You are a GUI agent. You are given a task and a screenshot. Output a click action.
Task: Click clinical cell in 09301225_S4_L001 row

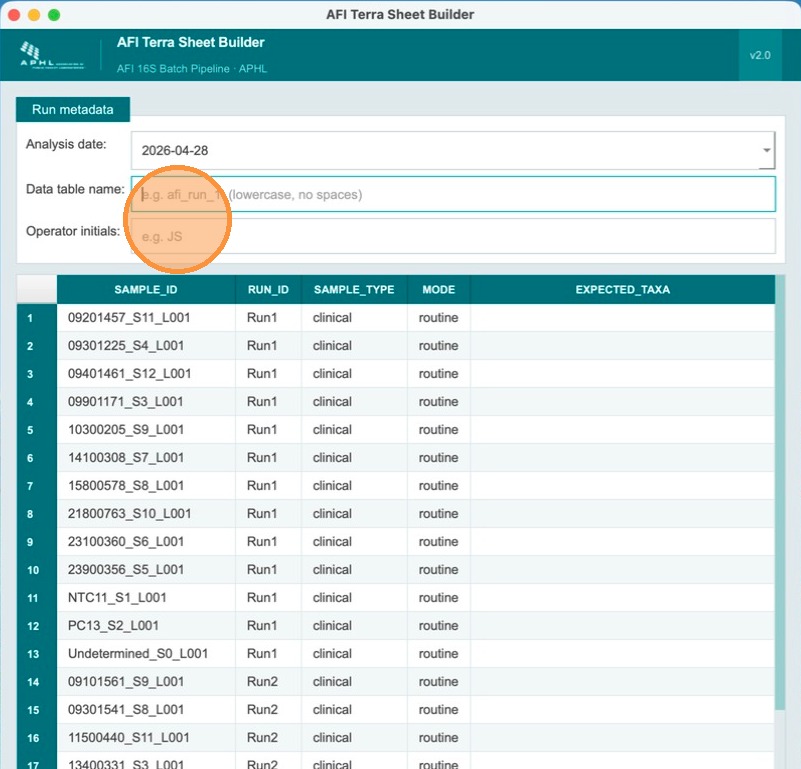tap(354, 346)
